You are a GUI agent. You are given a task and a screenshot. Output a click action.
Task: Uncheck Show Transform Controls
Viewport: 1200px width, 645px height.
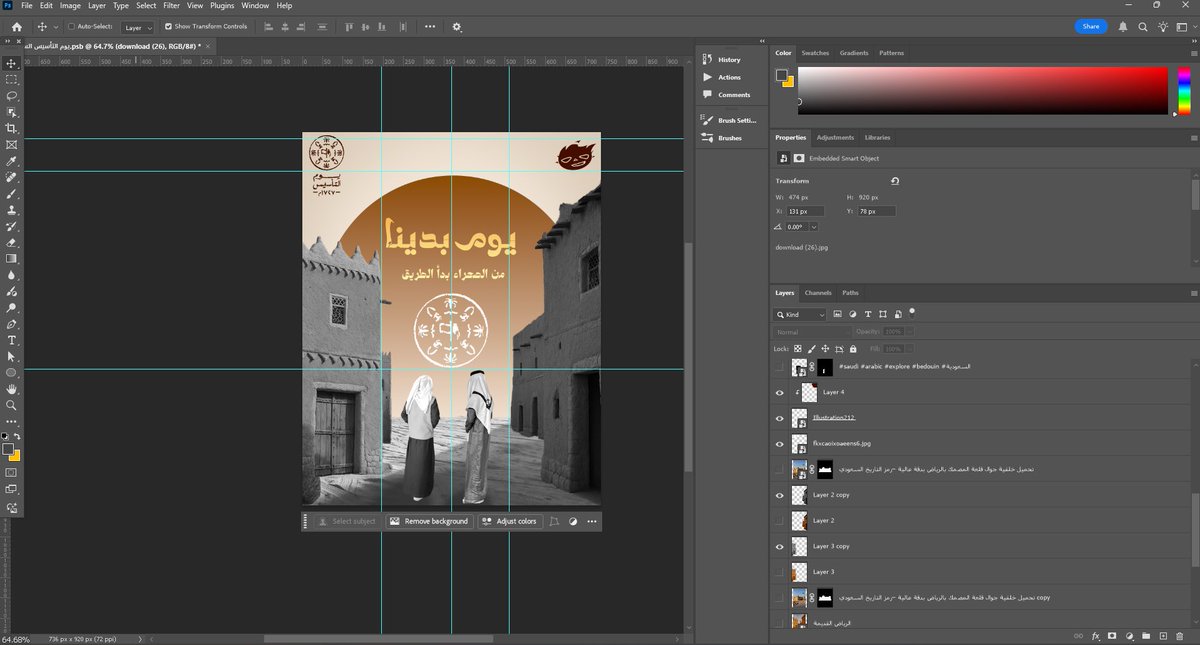168,27
